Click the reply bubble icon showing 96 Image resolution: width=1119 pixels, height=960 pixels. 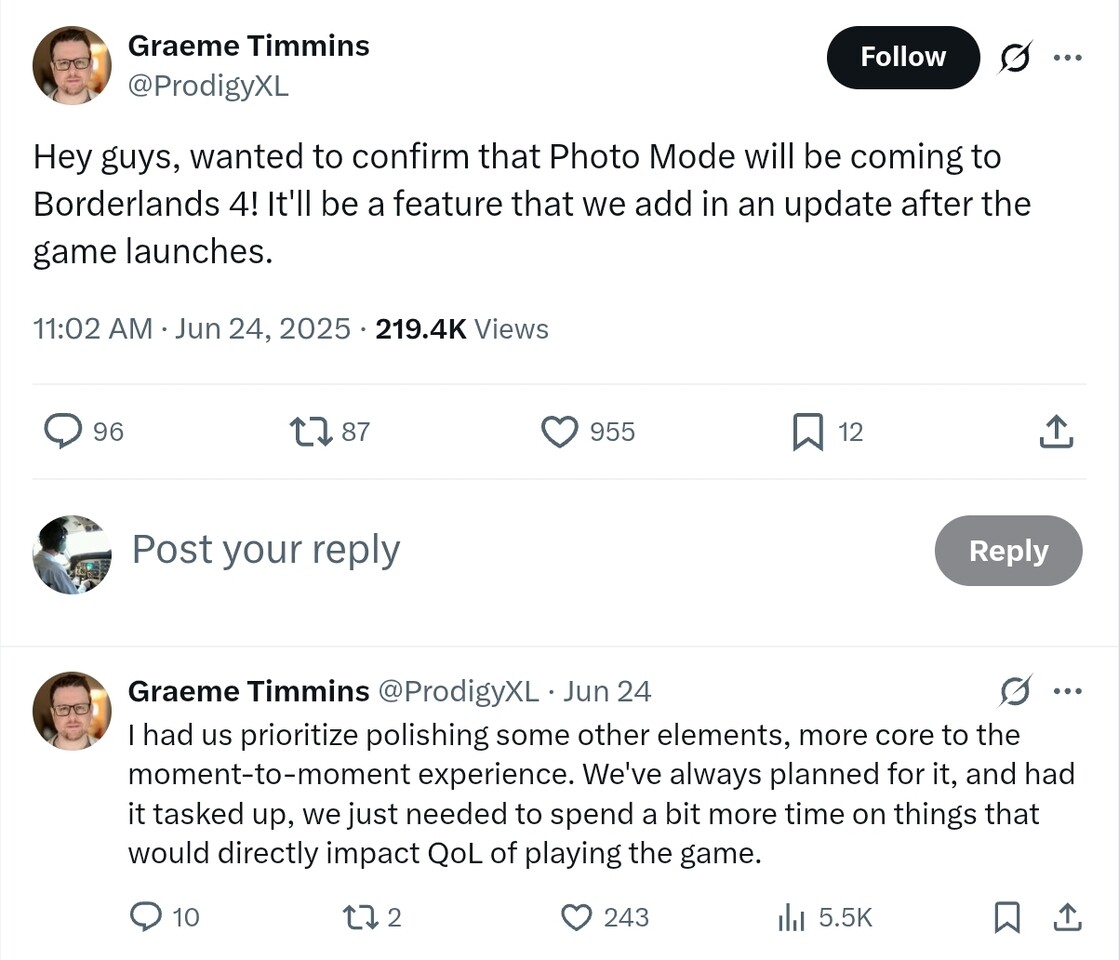pos(63,431)
